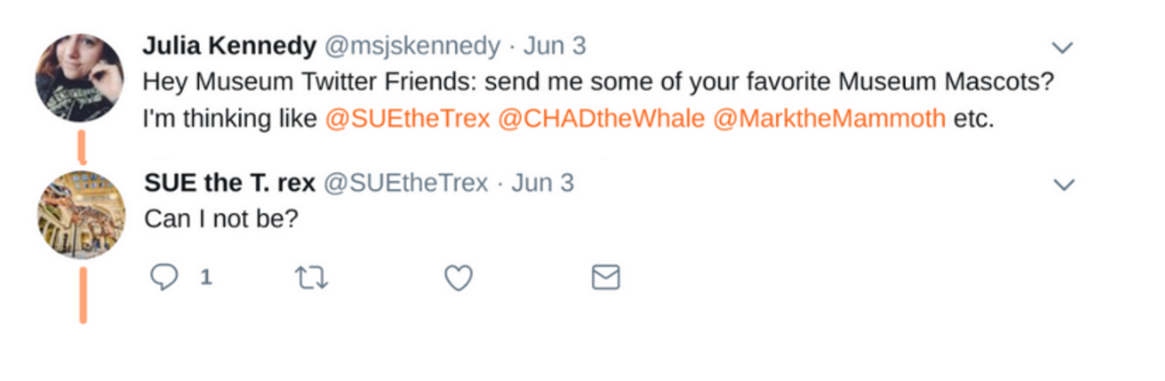Open SUE's reply via its Jun 3 timestamp

pyautogui.click(x=543, y=183)
